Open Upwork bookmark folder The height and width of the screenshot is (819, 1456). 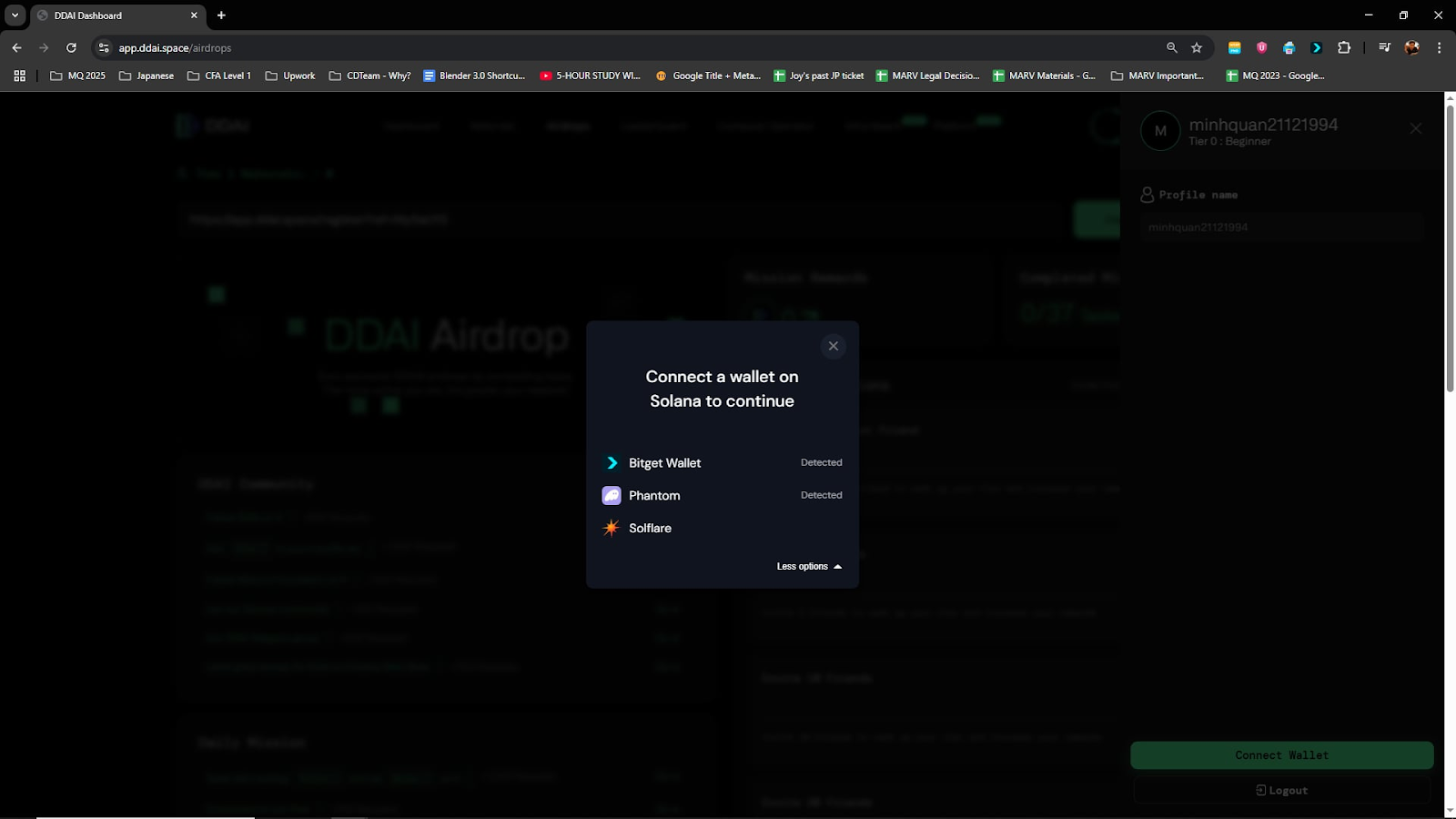290,76
